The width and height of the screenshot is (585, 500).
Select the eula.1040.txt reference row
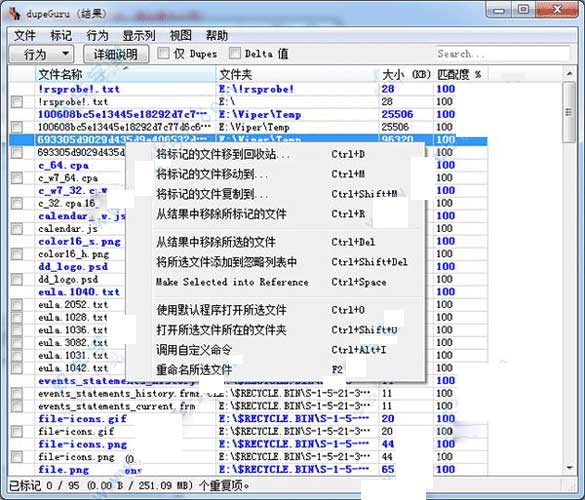pos(79,292)
